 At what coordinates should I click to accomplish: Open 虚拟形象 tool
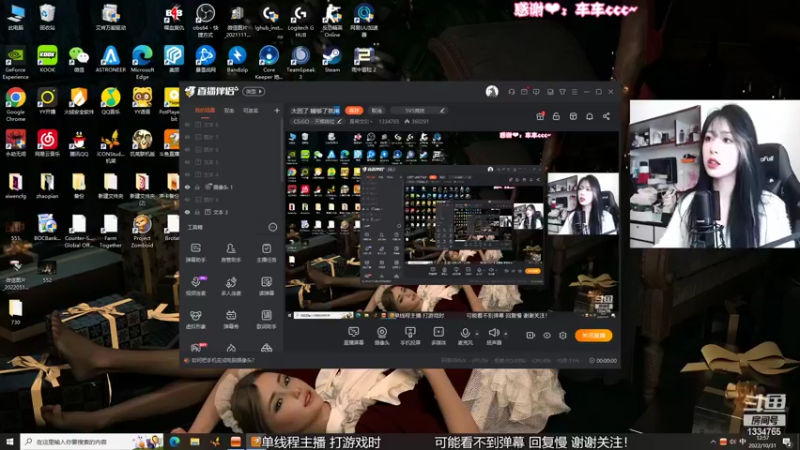(195, 319)
